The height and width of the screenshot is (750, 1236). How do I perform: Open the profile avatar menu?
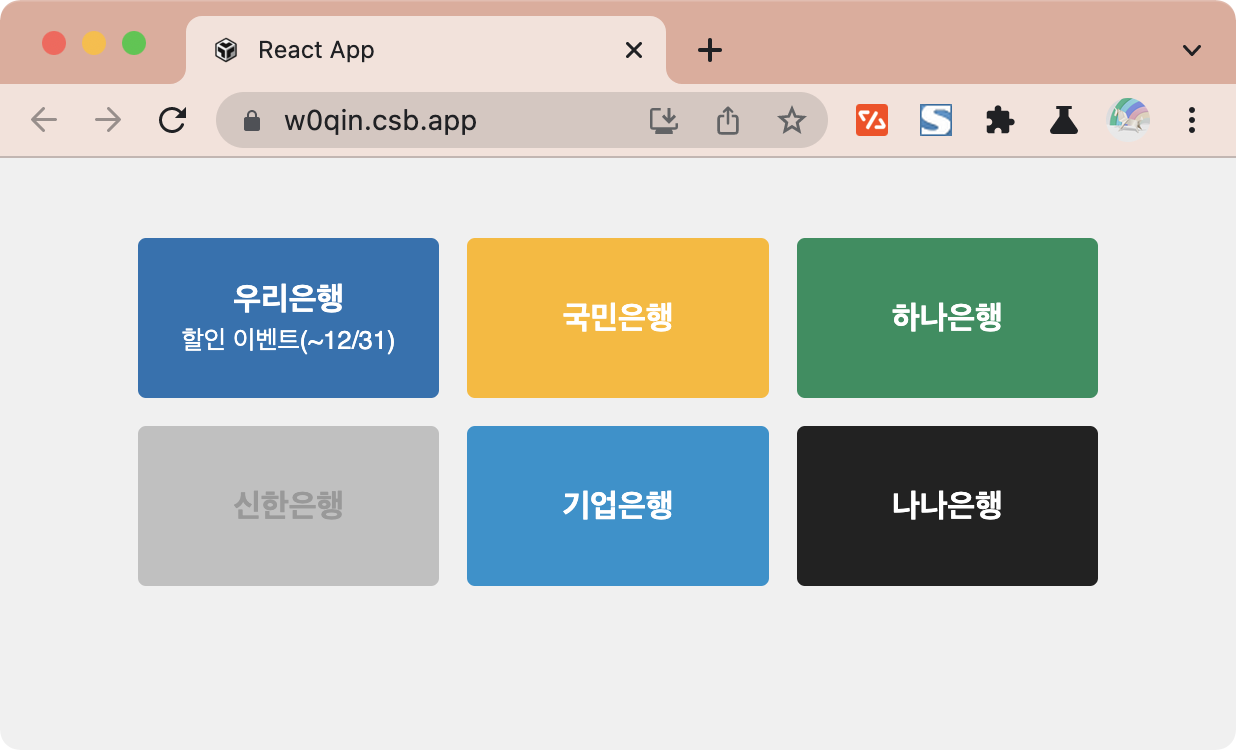(x=1128, y=120)
